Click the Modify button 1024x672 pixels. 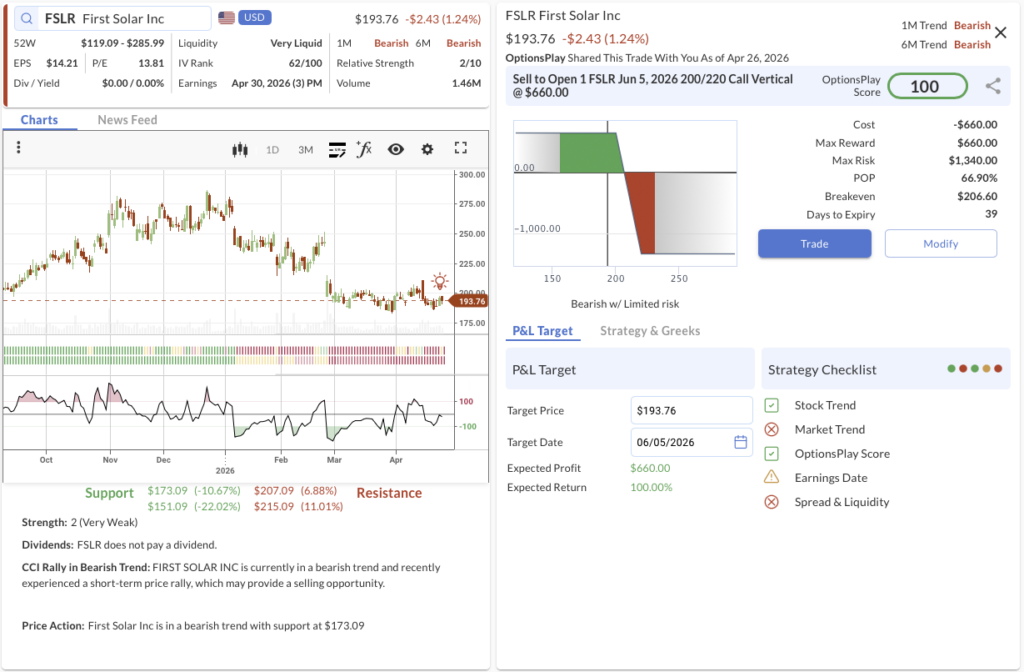click(940, 243)
